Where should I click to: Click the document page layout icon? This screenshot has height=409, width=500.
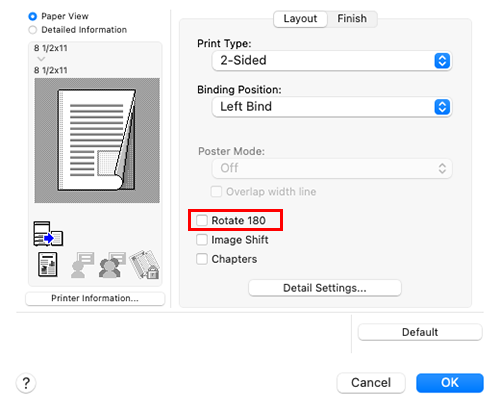tap(48, 264)
